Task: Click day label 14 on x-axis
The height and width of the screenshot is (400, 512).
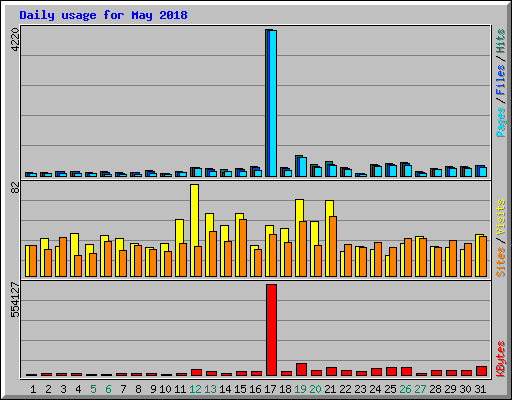Action: point(225,389)
